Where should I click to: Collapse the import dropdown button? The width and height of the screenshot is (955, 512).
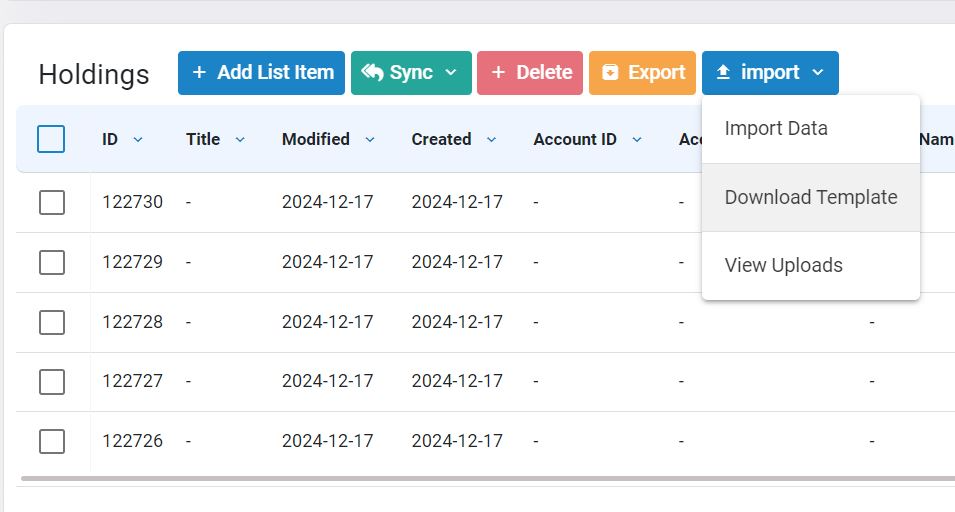770,72
